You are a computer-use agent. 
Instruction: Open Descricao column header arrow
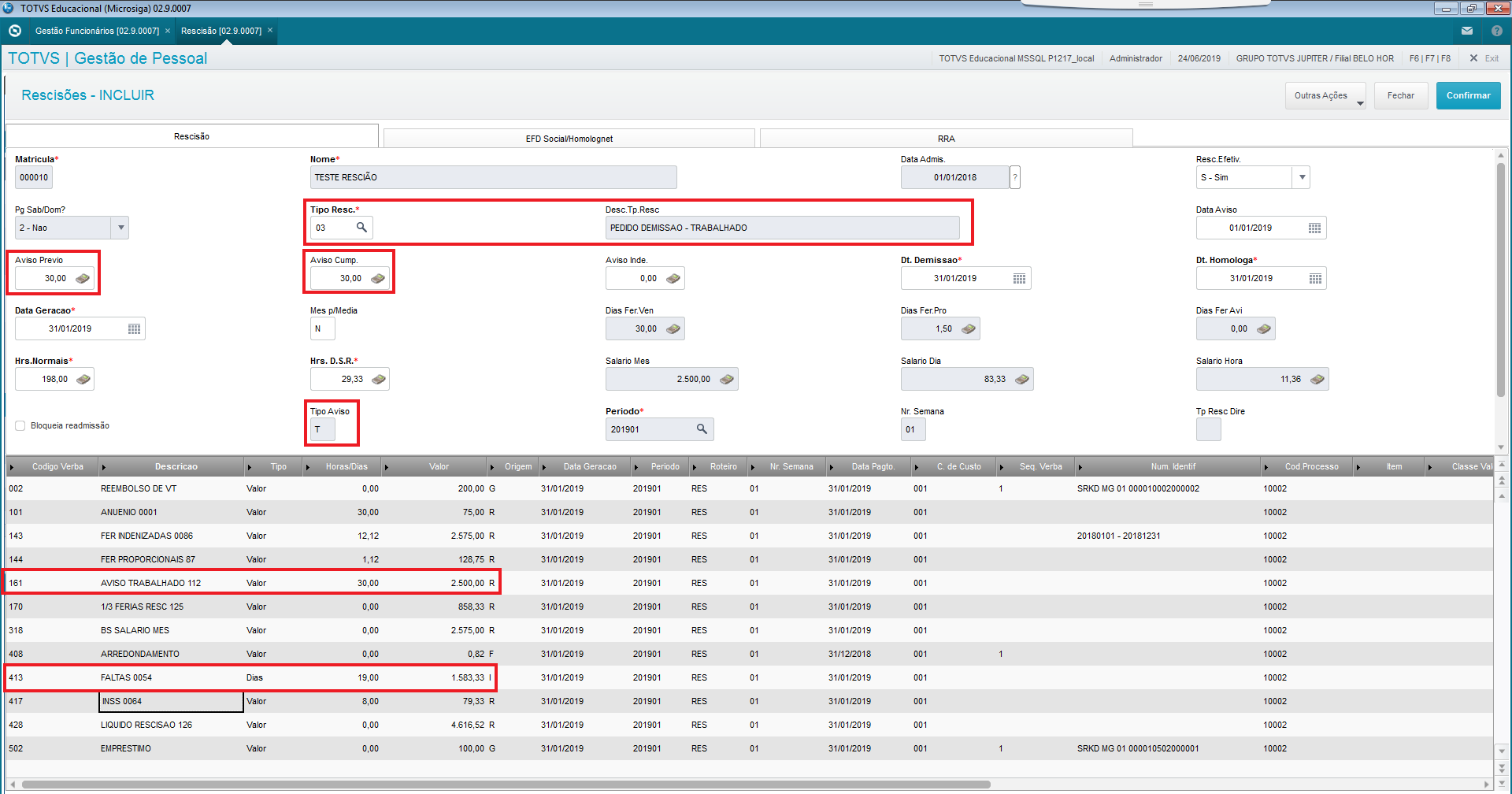click(x=104, y=467)
